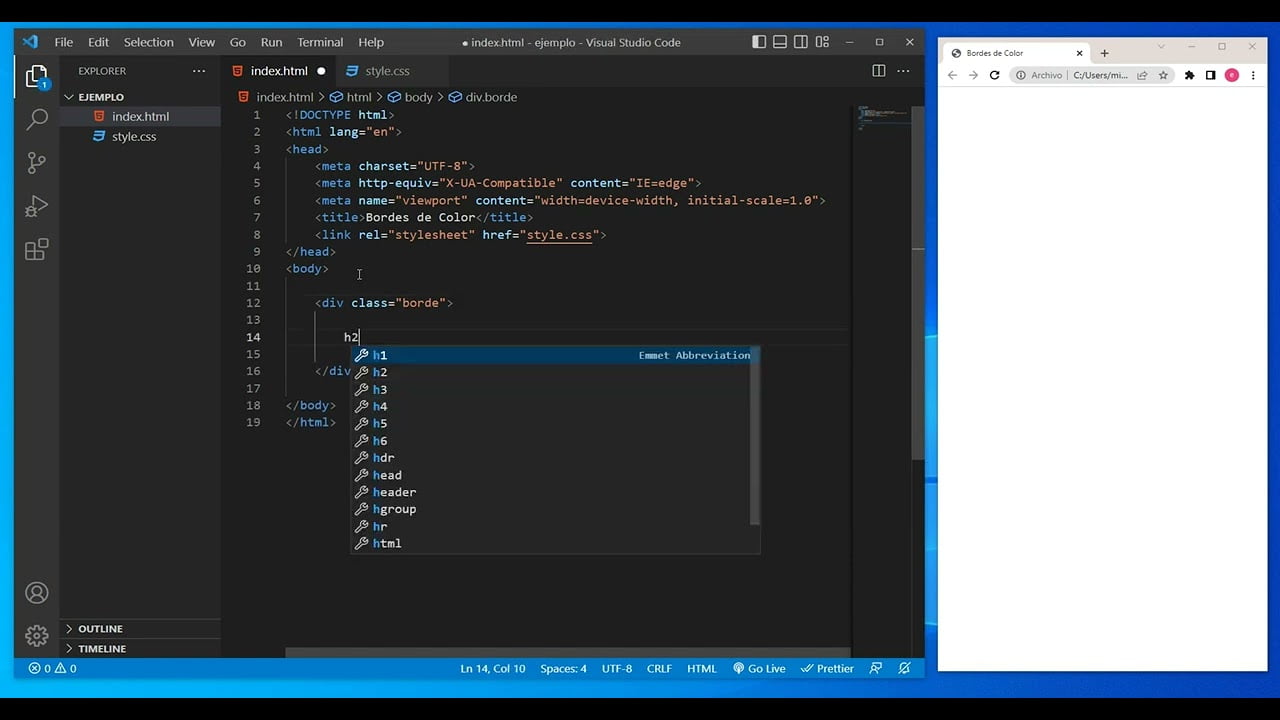This screenshot has width=1280, height=720.
Task: Collapse the EJEMPLO folder
Action: coord(100,97)
